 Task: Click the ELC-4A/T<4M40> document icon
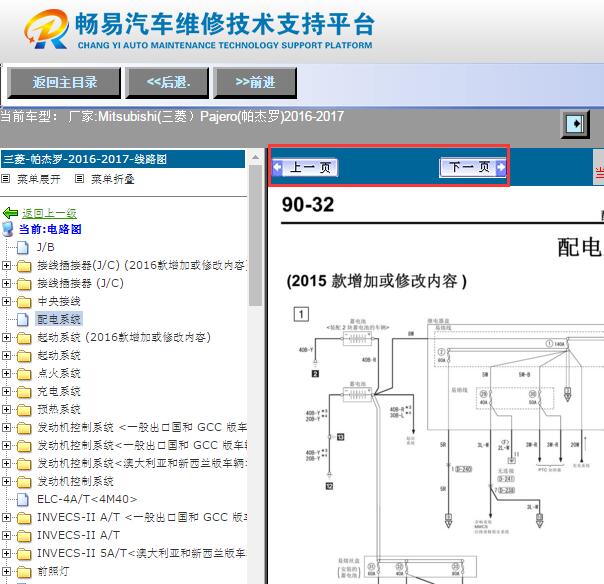pos(23,499)
